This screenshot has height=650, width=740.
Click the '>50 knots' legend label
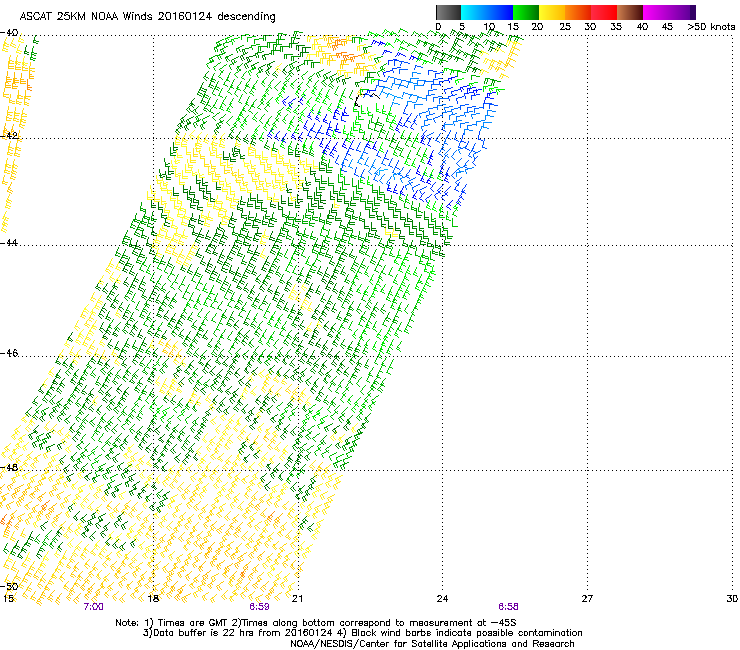tap(711, 27)
